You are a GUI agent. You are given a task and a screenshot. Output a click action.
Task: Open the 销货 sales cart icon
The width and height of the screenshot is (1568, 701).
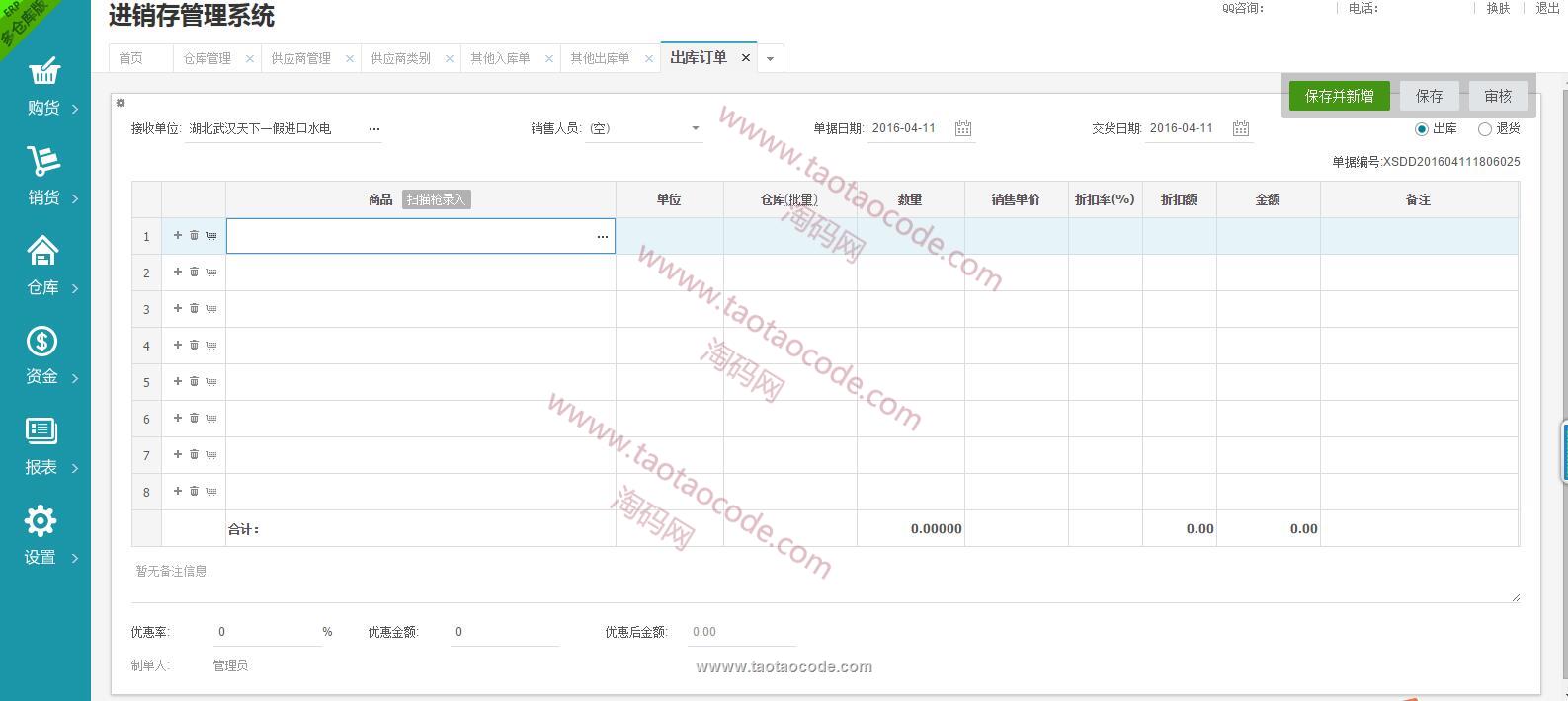[43, 162]
